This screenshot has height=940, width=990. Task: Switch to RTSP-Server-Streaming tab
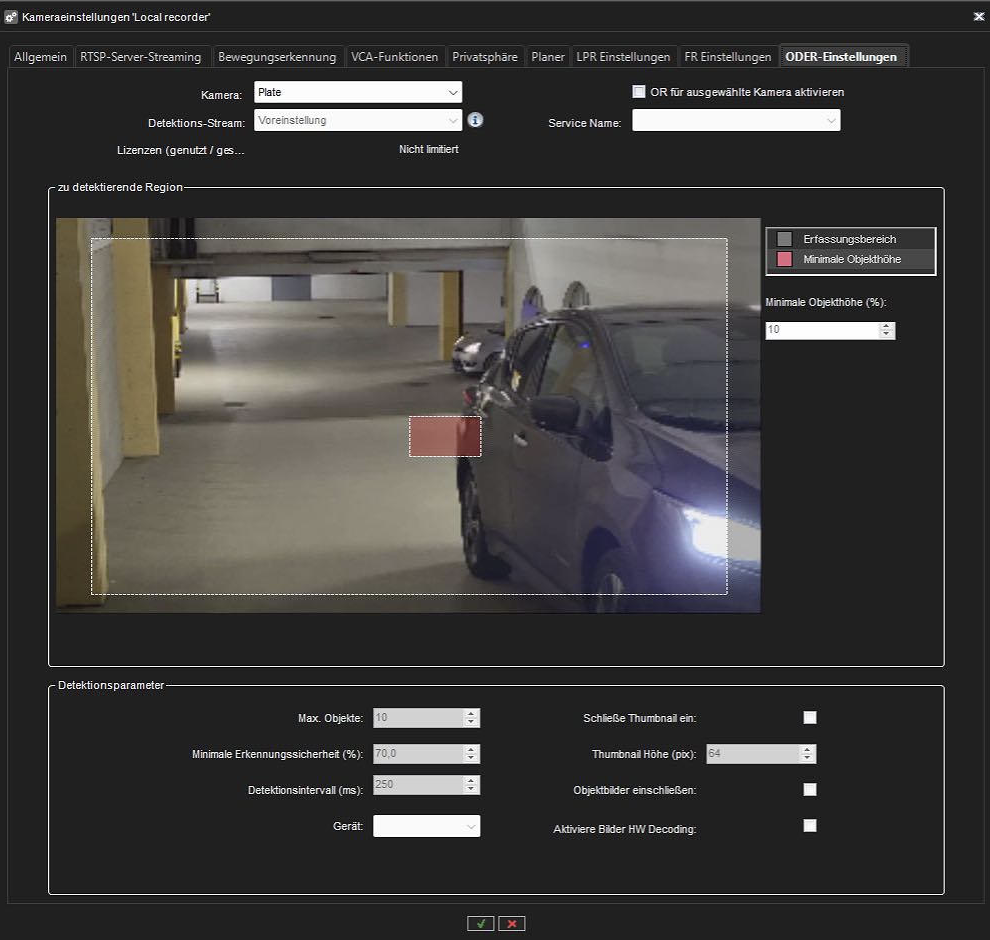141,57
